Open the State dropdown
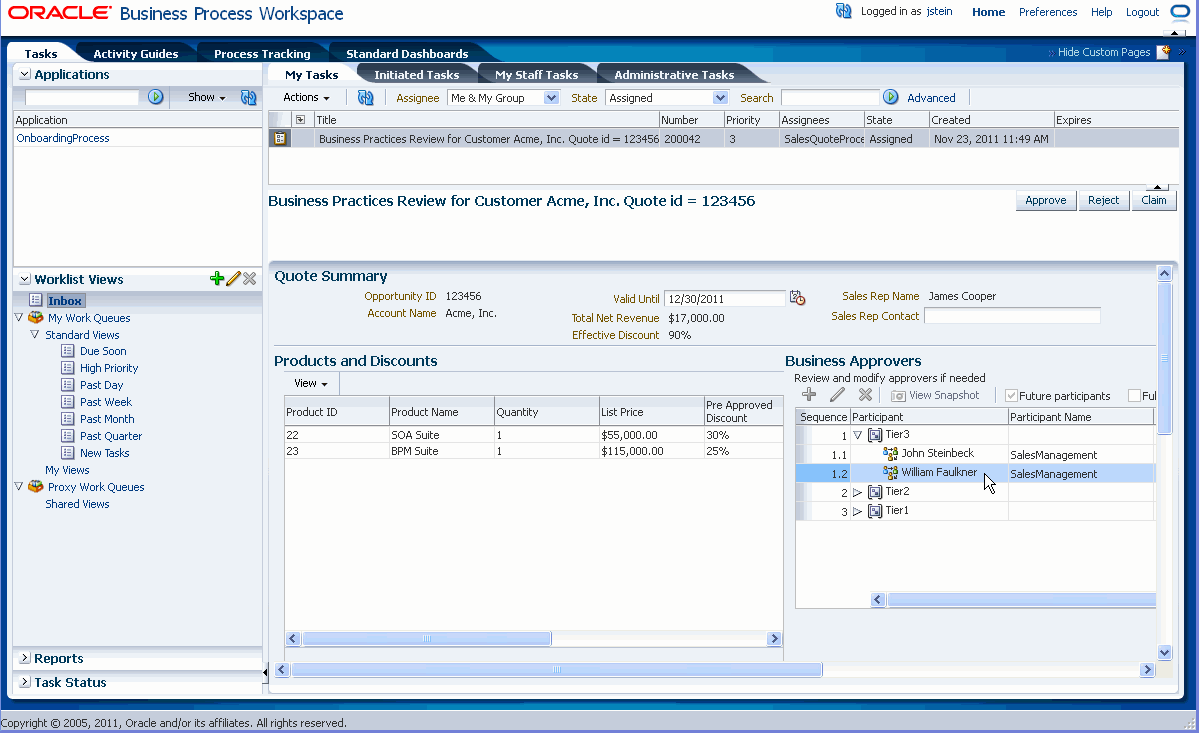 720,97
